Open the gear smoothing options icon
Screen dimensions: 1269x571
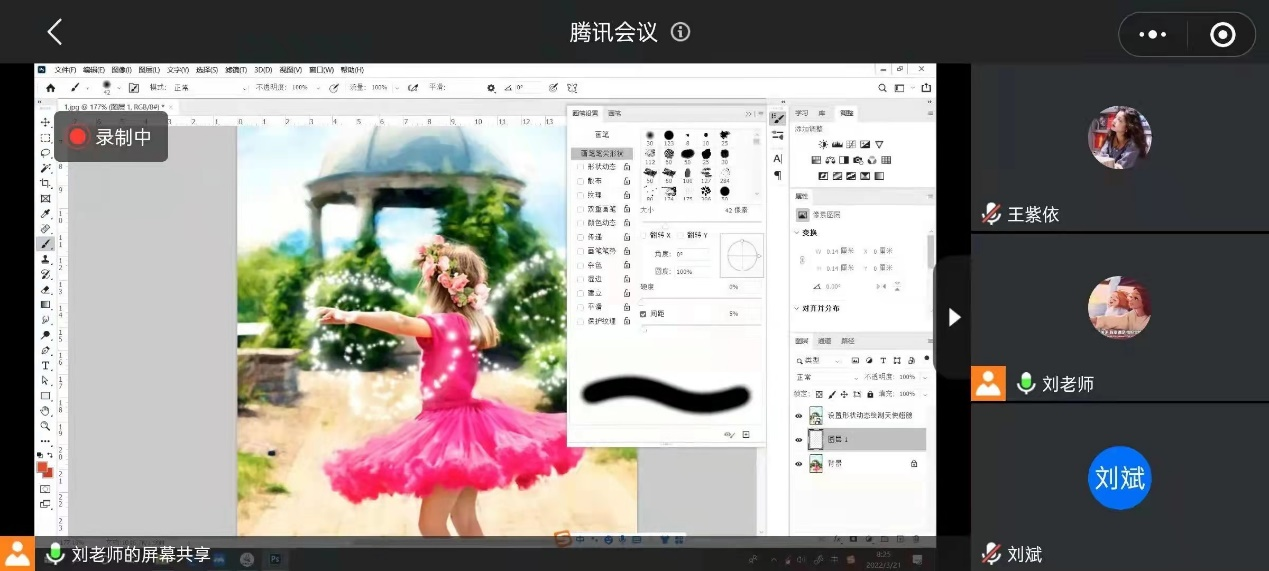click(x=491, y=88)
